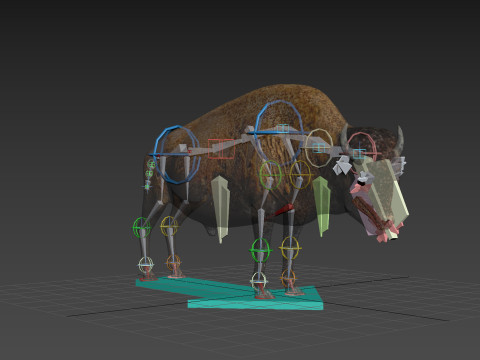Select the yellow rear hock sphere control

(169, 226)
